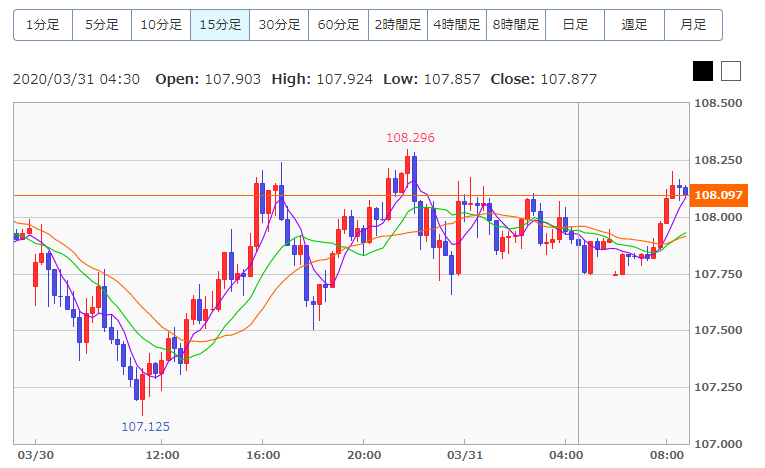Click the active 15分足 tab
The image size is (765, 468).
220,25
